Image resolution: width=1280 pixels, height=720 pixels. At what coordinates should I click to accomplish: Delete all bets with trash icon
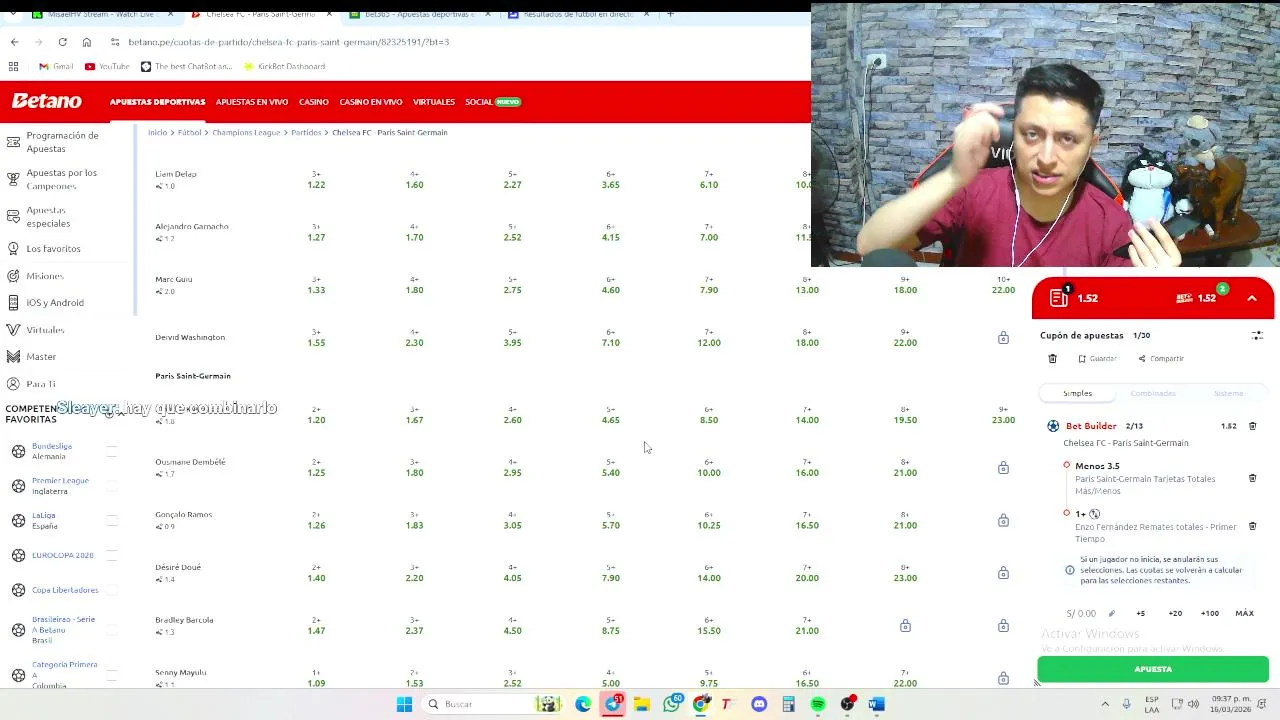1052,358
